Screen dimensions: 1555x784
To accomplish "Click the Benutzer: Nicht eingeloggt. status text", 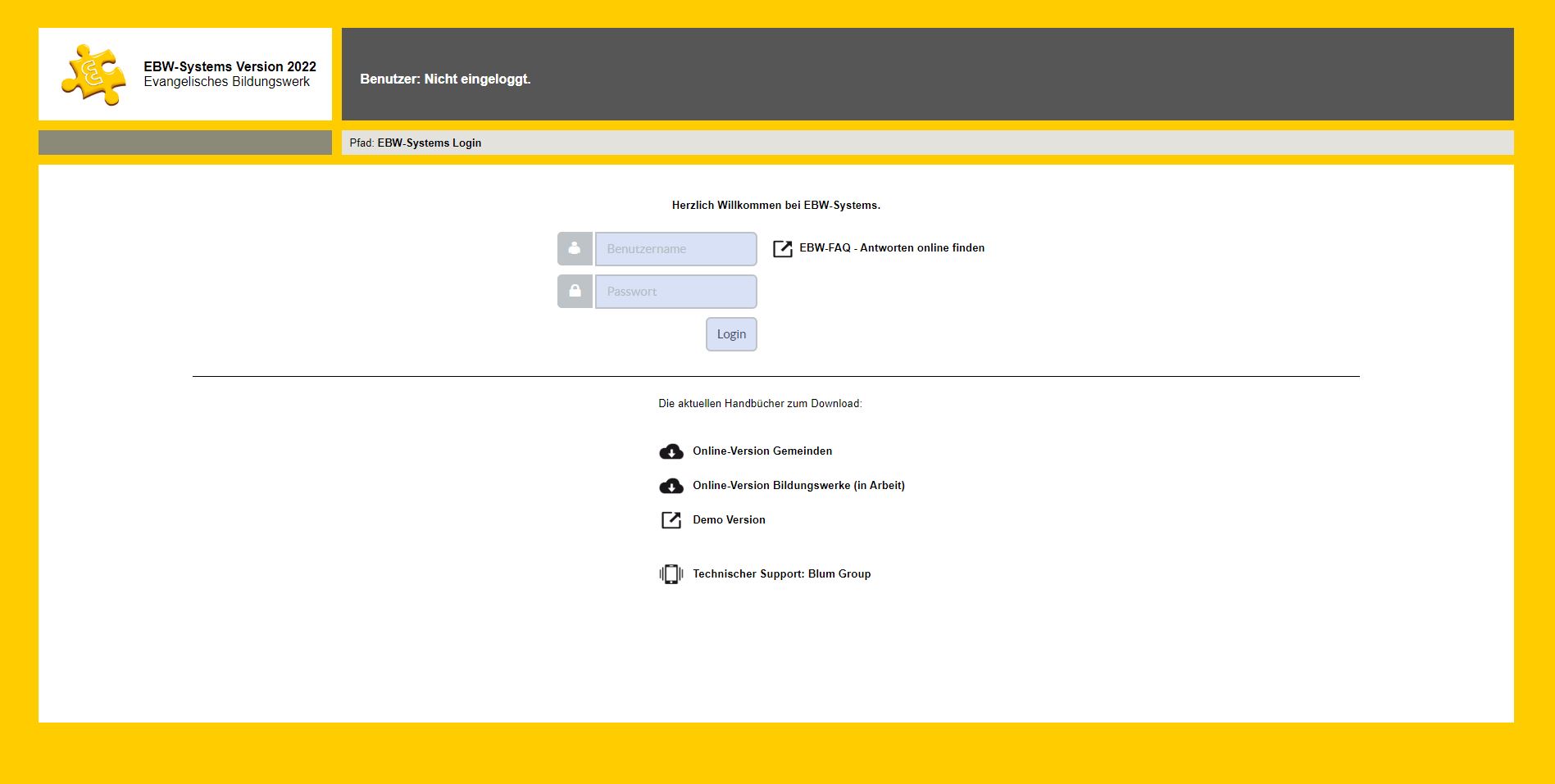I will [445, 79].
